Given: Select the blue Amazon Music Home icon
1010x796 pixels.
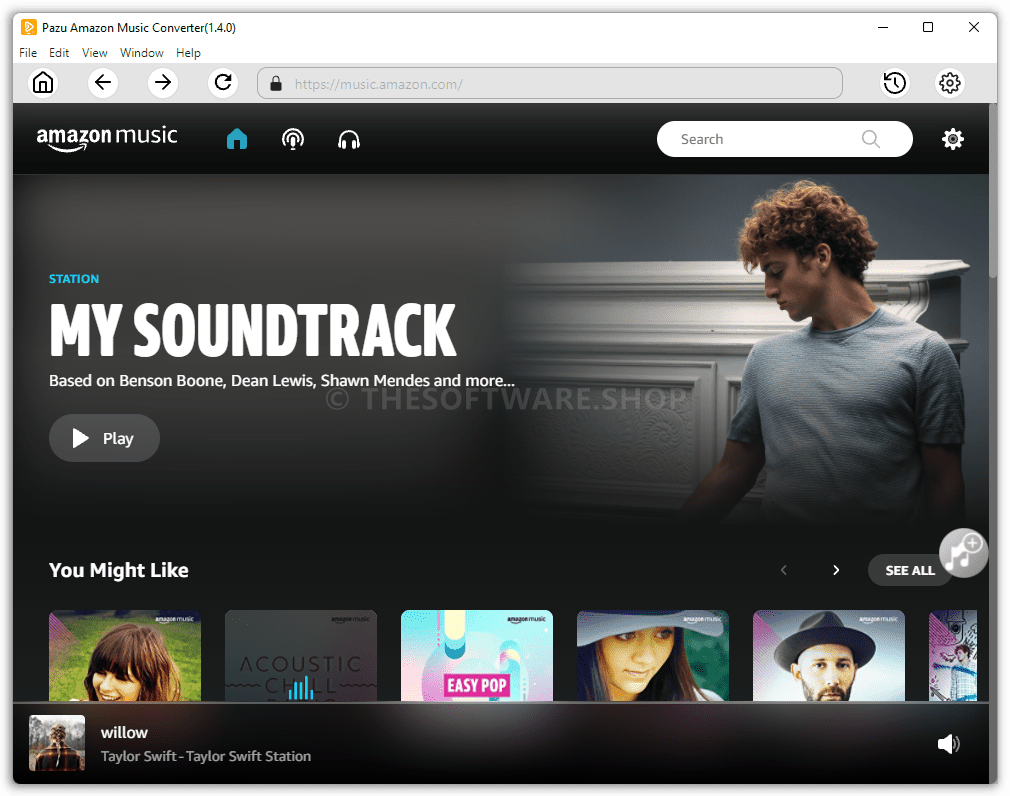Looking at the screenshot, I should (237, 138).
